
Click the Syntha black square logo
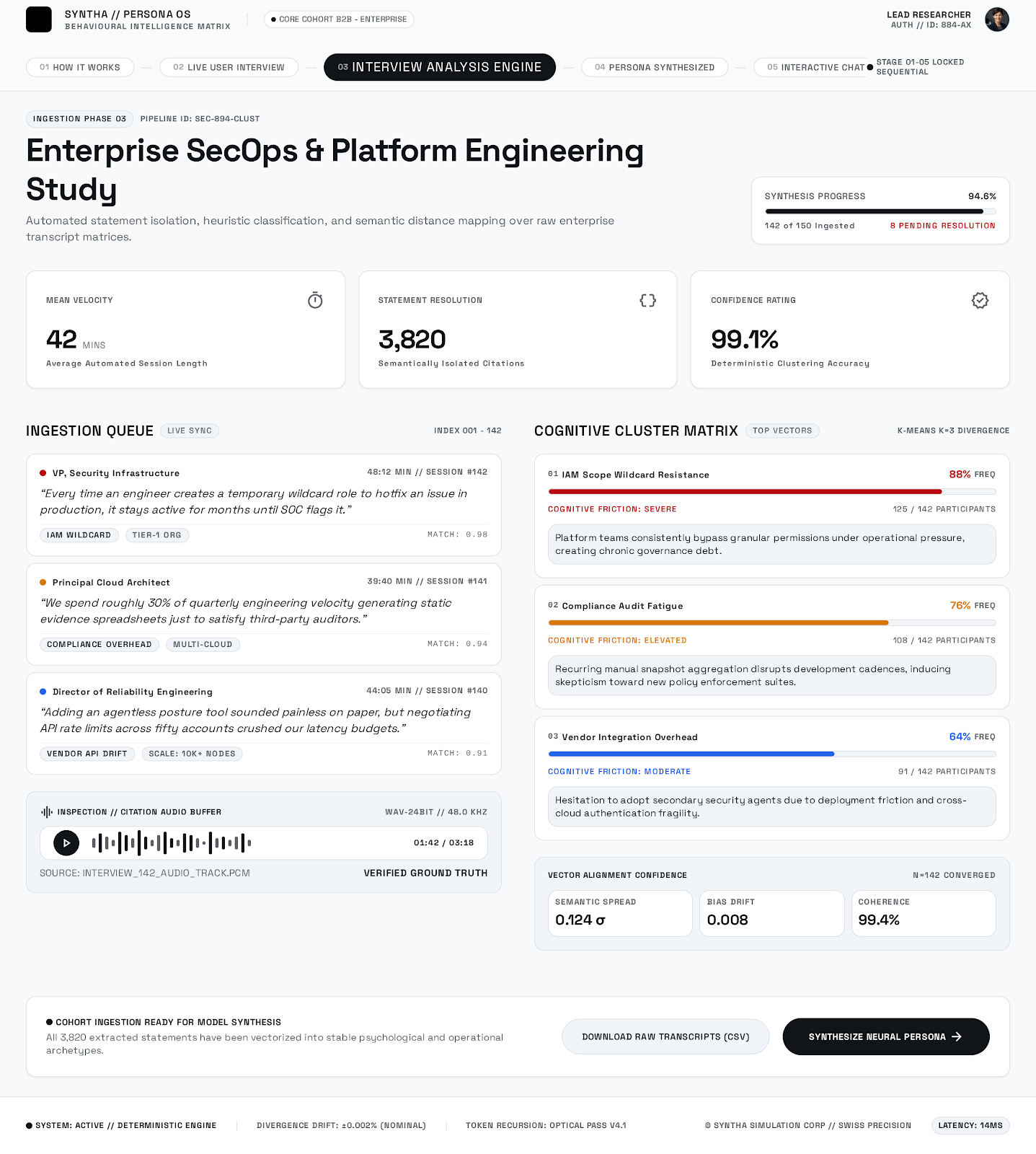[x=39, y=19]
